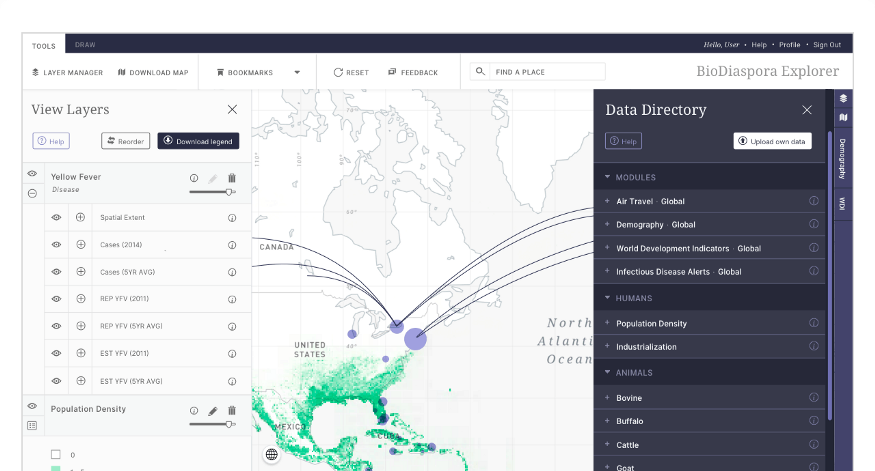The width and height of the screenshot is (875, 471).
Task: Click the Download Map toolbar icon
Action: (x=122, y=72)
